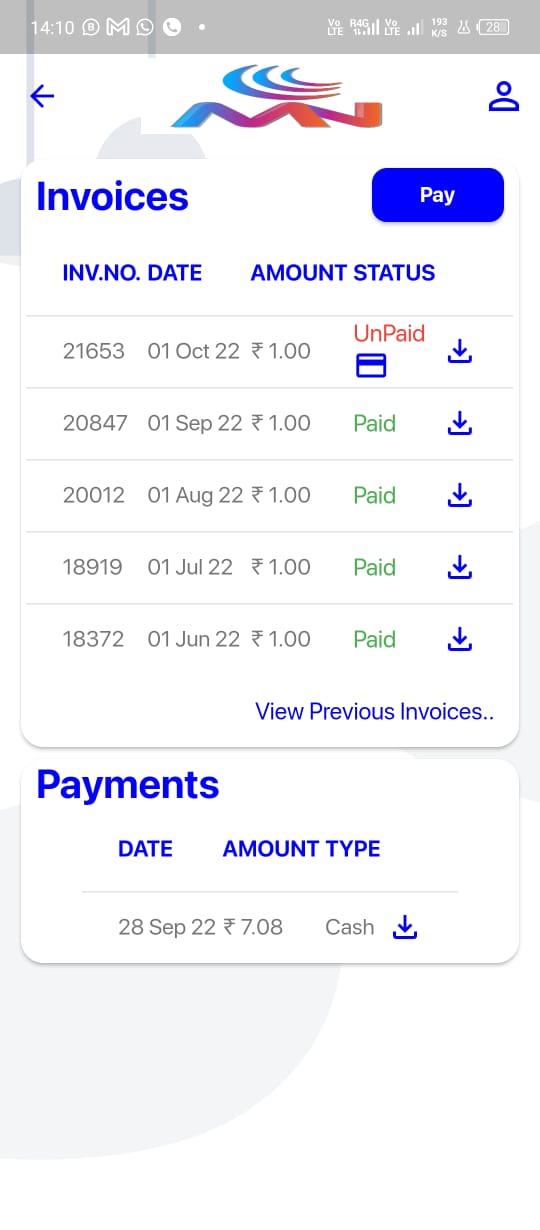
Task: Download invoice 21653
Action: 459,351
